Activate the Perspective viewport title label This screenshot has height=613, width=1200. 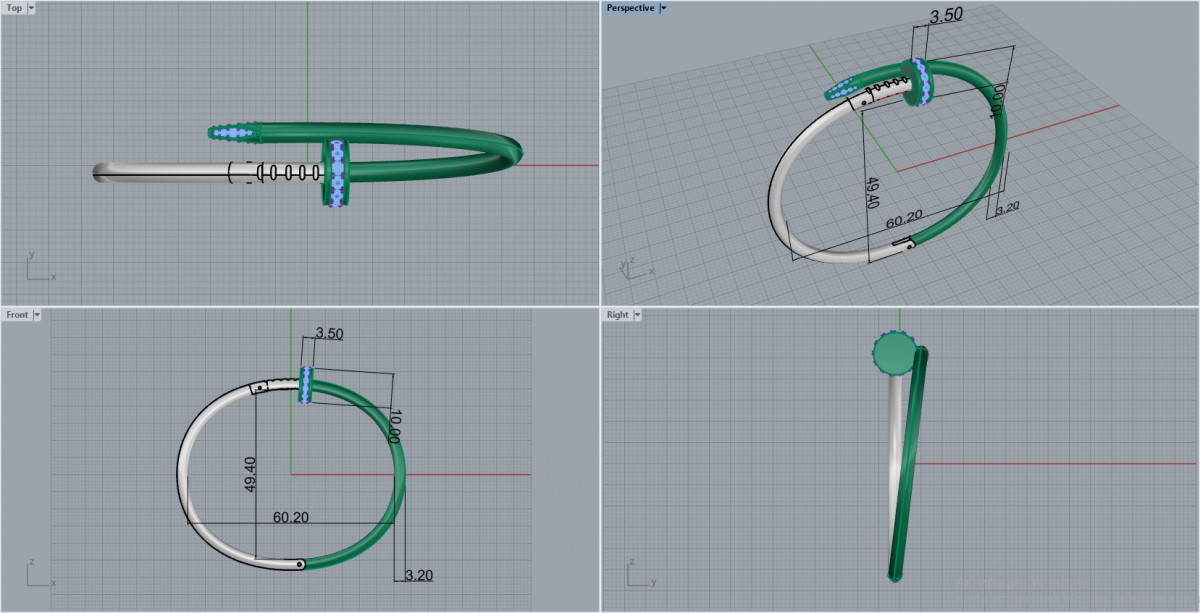pyautogui.click(x=630, y=8)
